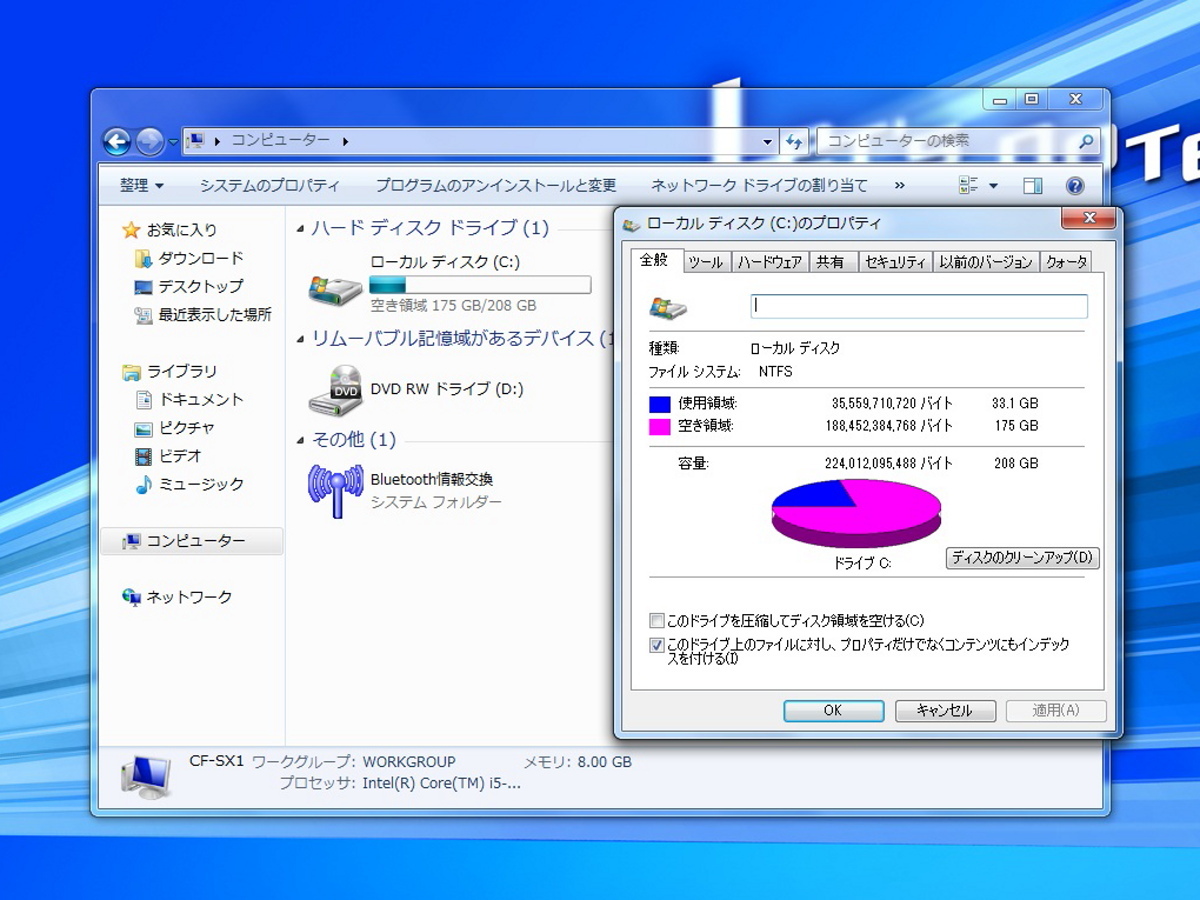Click ネットワーク ドライブの割り当て
1200x900 pixels.
pyautogui.click(x=759, y=185)
